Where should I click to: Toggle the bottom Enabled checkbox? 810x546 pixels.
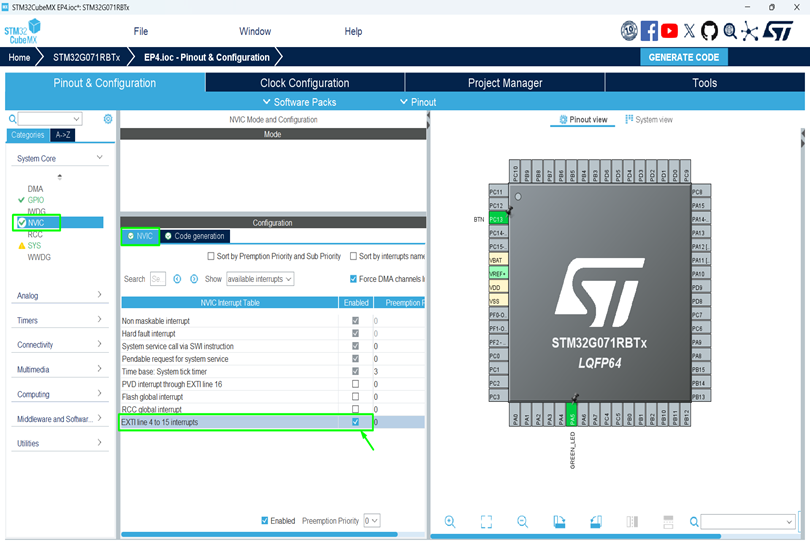(x=264, y=520)
